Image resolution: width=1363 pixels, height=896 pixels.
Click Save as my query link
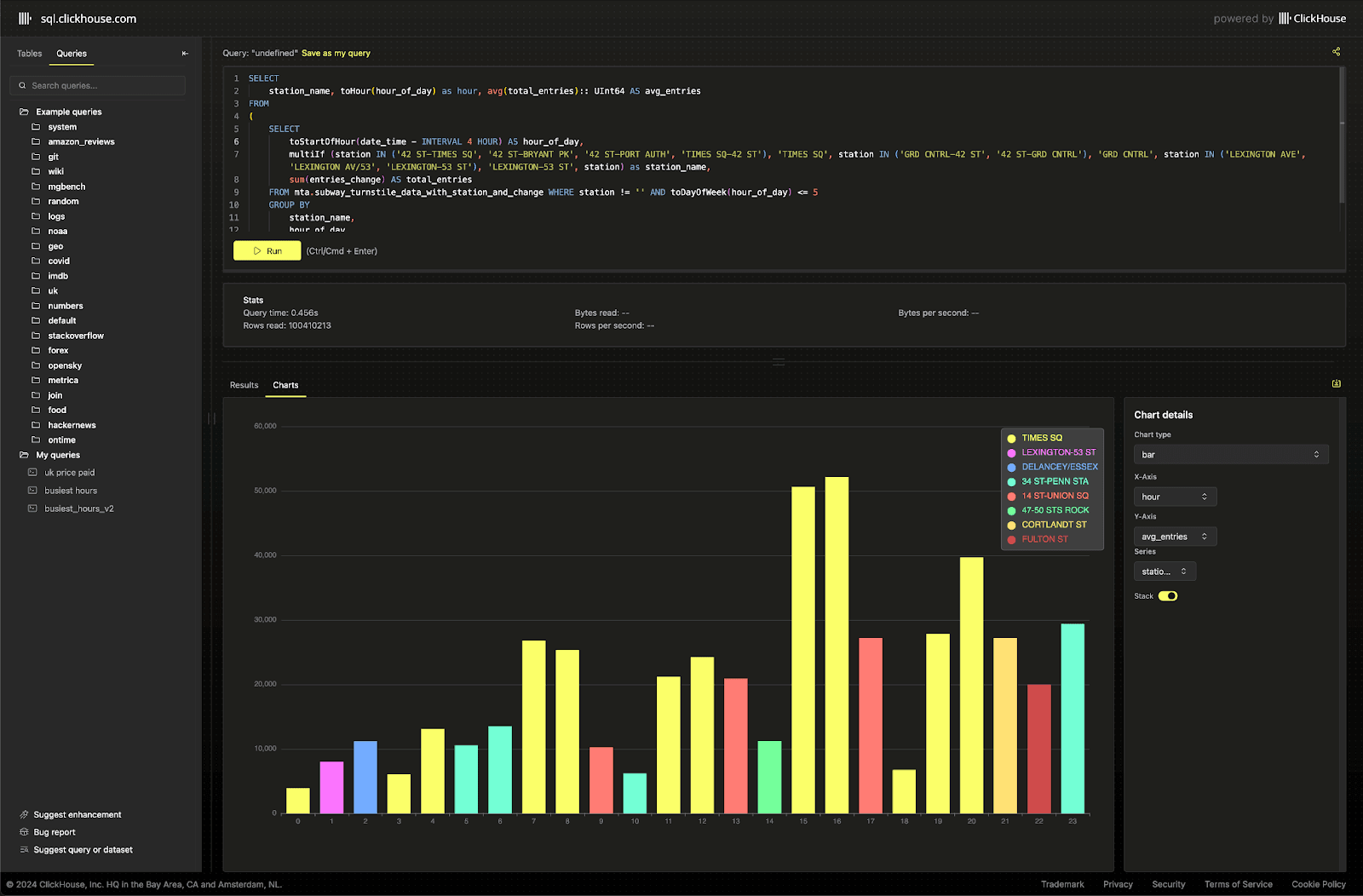(x=336, y=53)
